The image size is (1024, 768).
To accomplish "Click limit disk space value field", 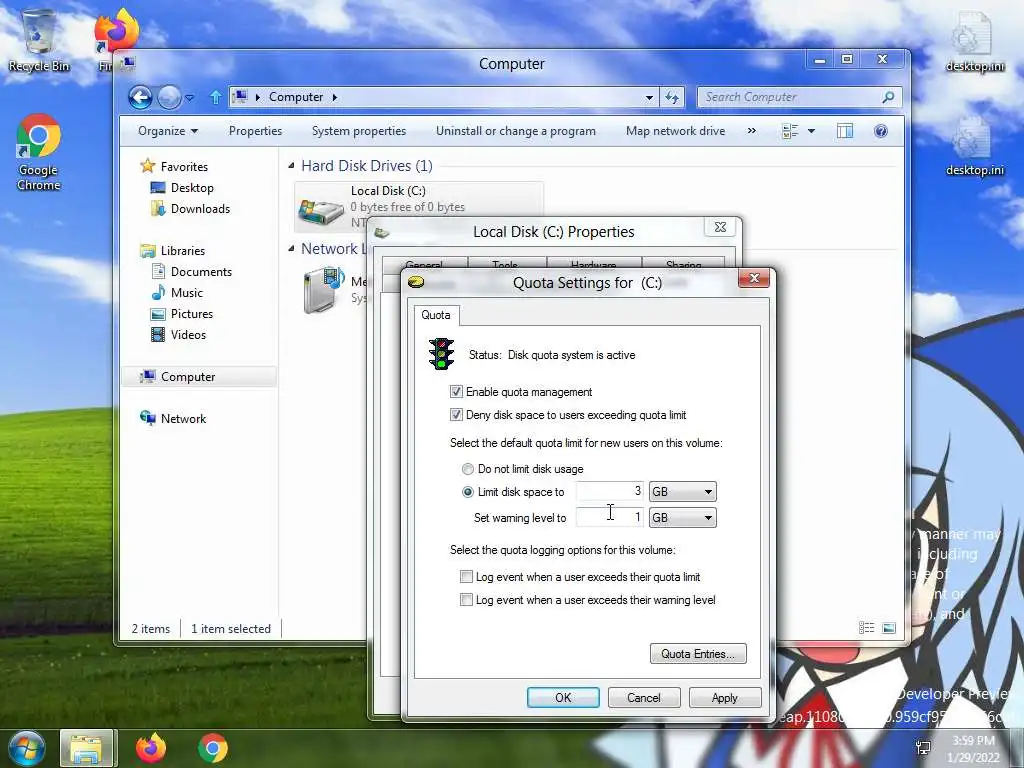I will [x=610, y=491].
